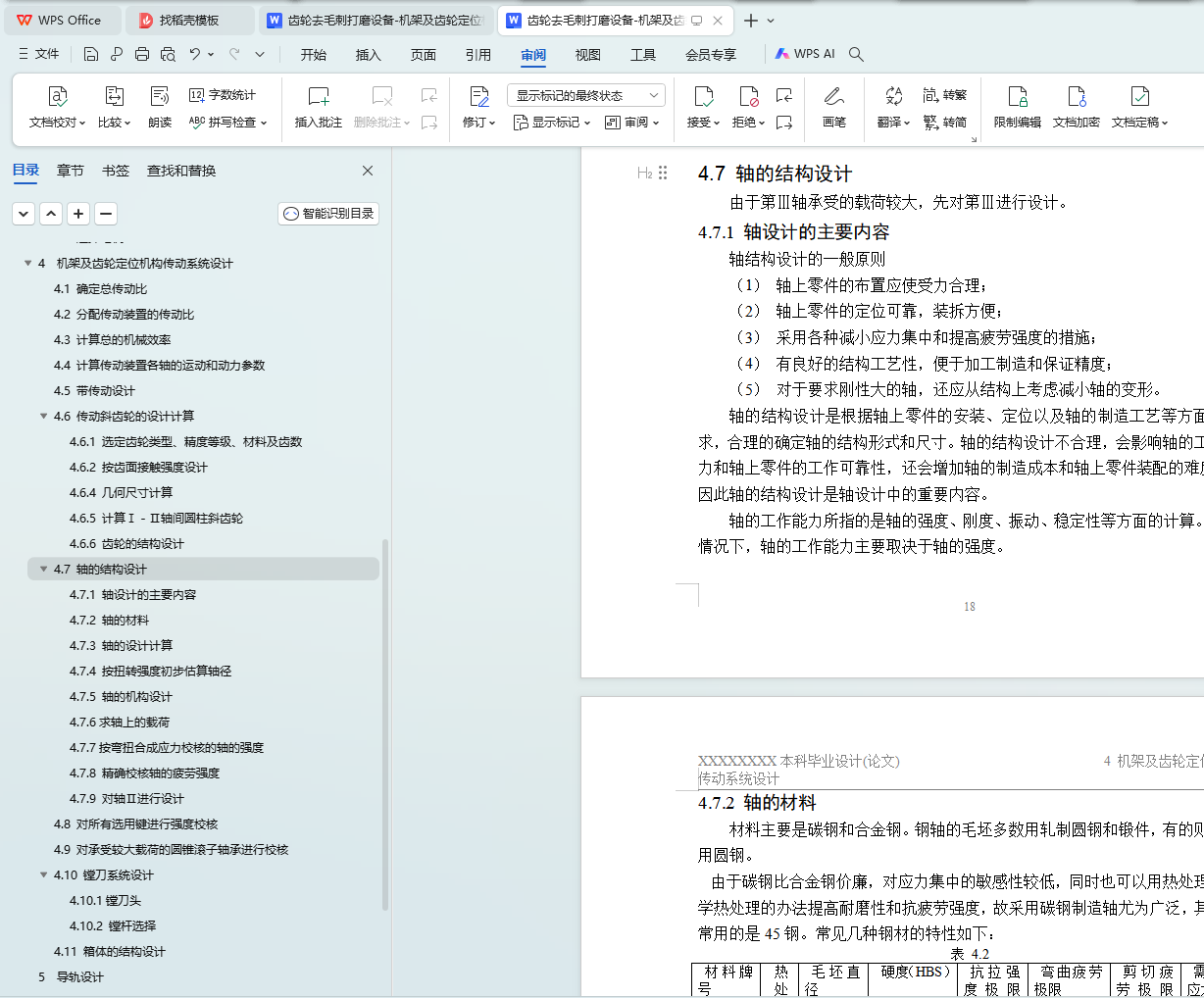Screen dimensions: 1204x998
Task: Switch to the 找稻壳模板 window tab
Action: 190,20
